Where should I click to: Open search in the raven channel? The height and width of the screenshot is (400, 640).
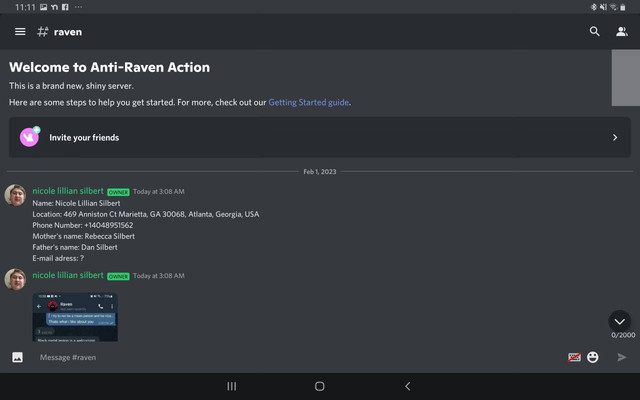(594, 31)
